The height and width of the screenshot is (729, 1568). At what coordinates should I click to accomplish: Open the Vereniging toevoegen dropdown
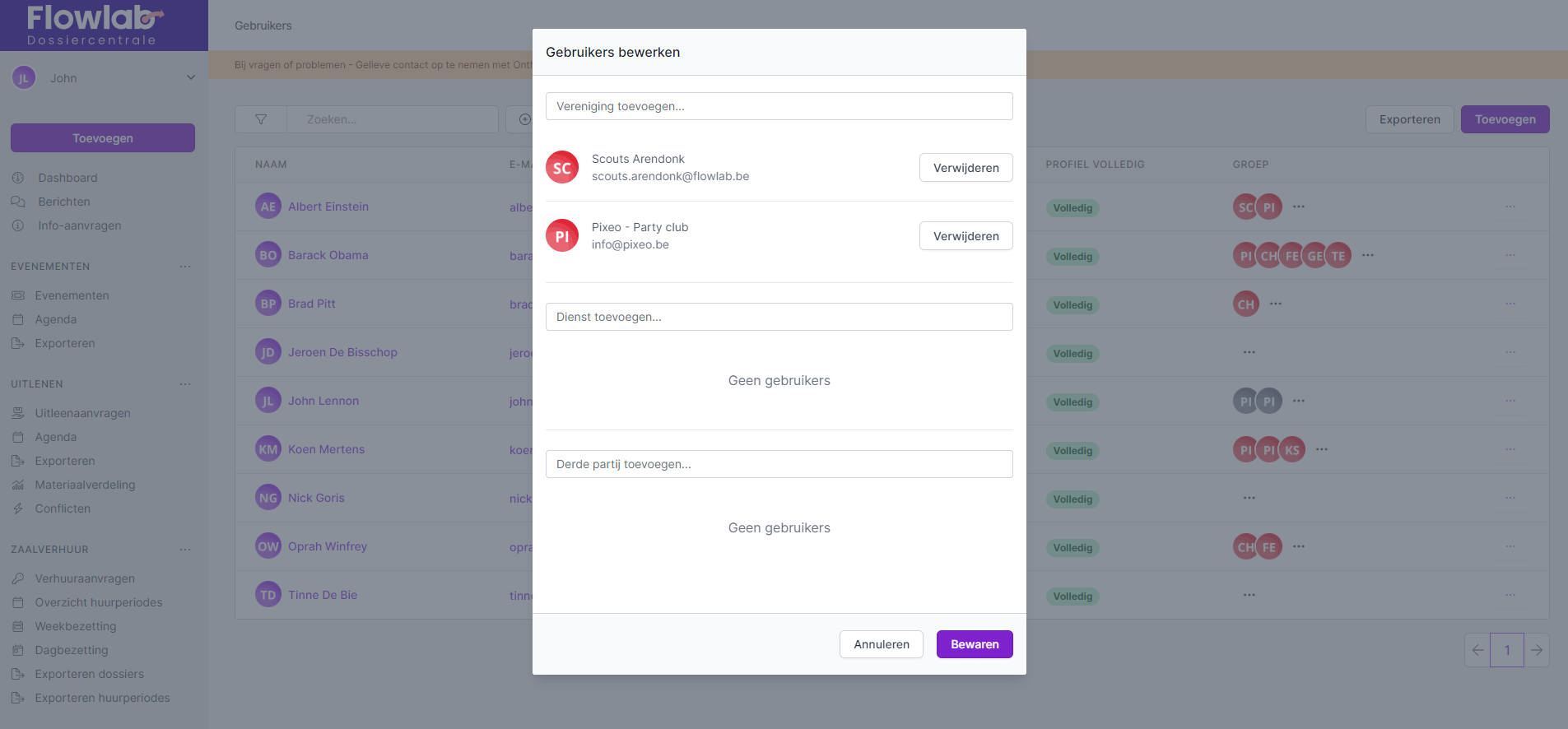coord(779,106)
